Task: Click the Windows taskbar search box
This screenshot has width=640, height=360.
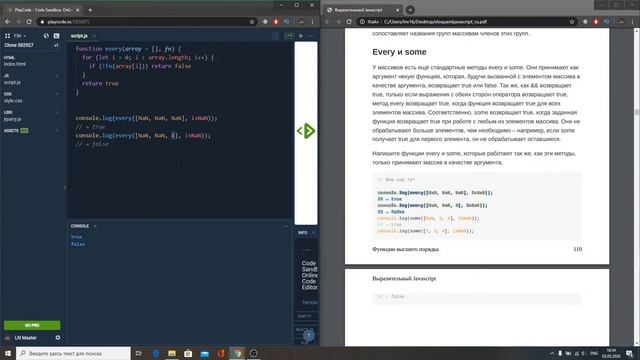Action: (x=73, y=353)
